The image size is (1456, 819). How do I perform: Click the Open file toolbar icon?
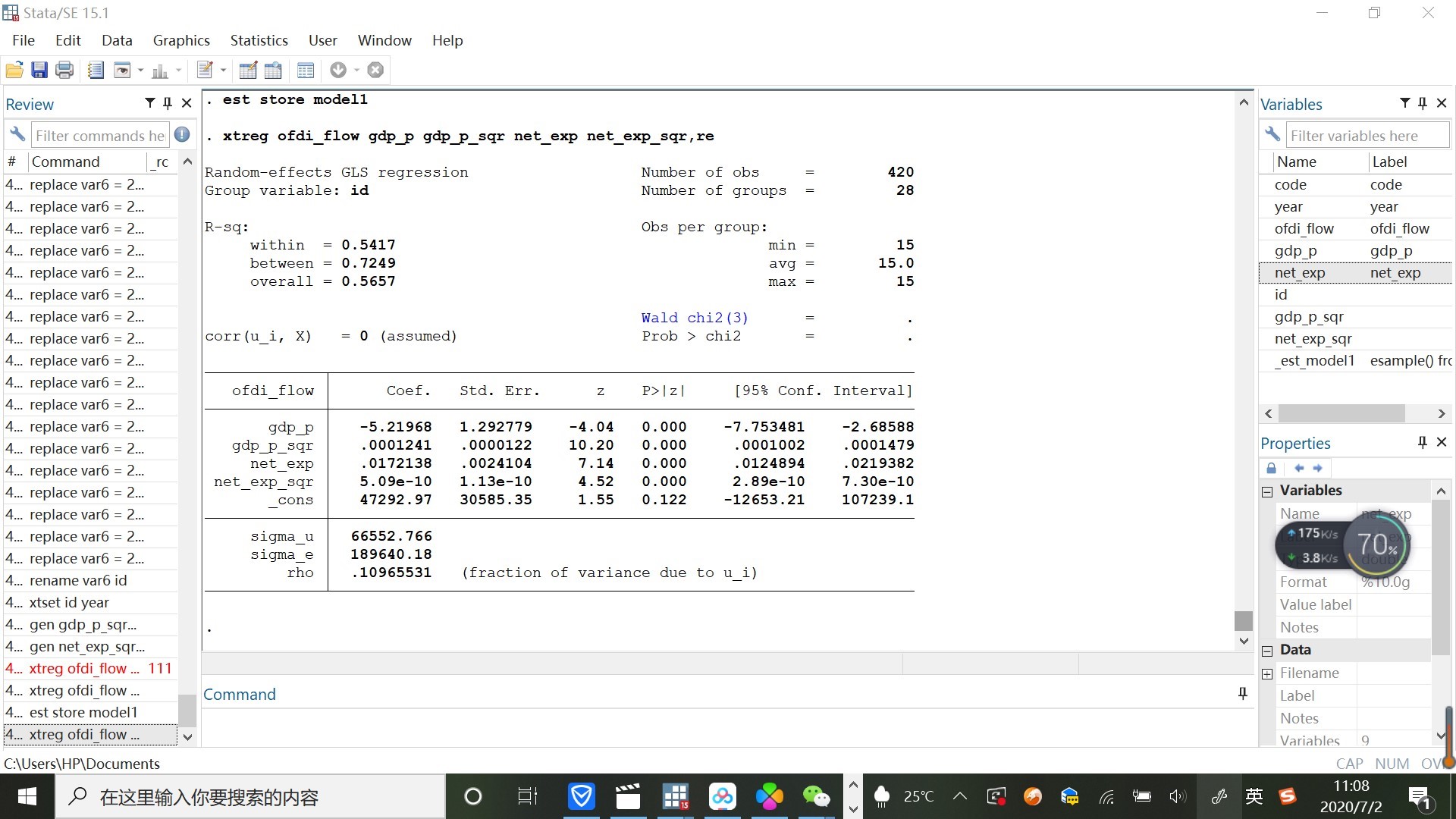14,71
